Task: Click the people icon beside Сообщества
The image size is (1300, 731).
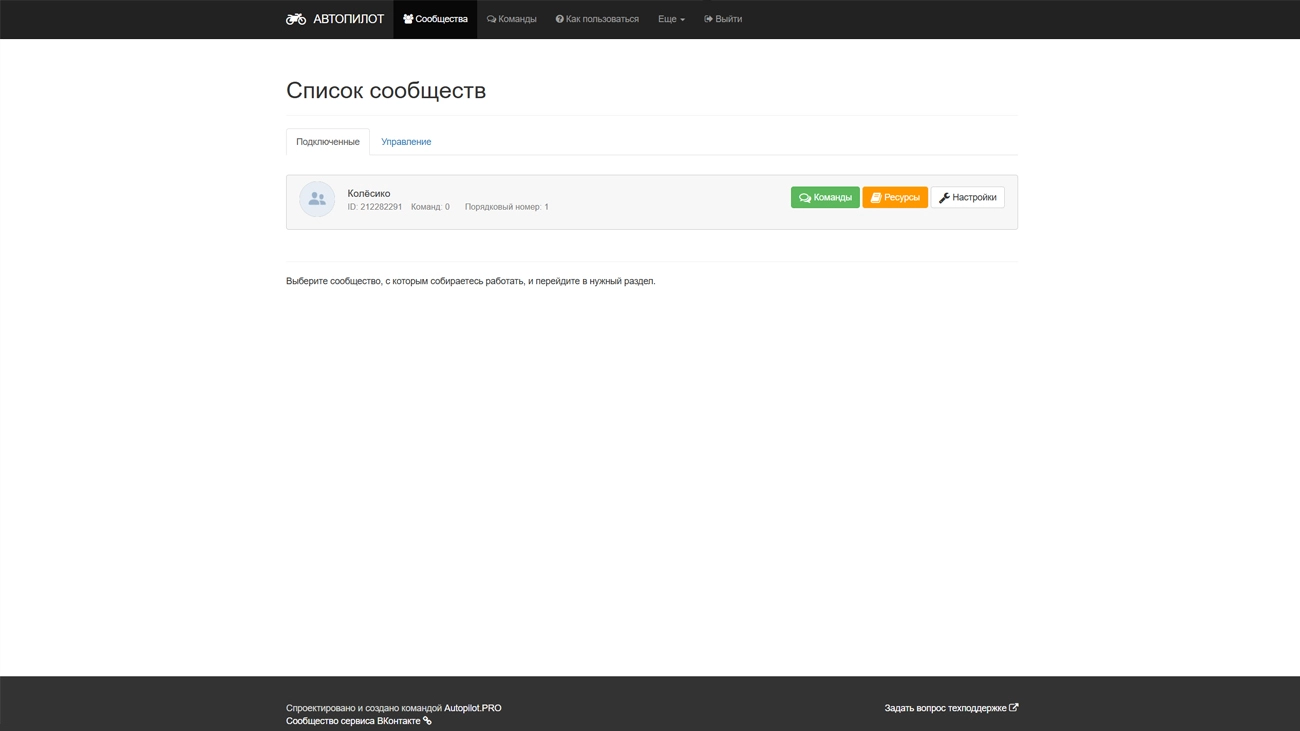Action: pos(408,19)
